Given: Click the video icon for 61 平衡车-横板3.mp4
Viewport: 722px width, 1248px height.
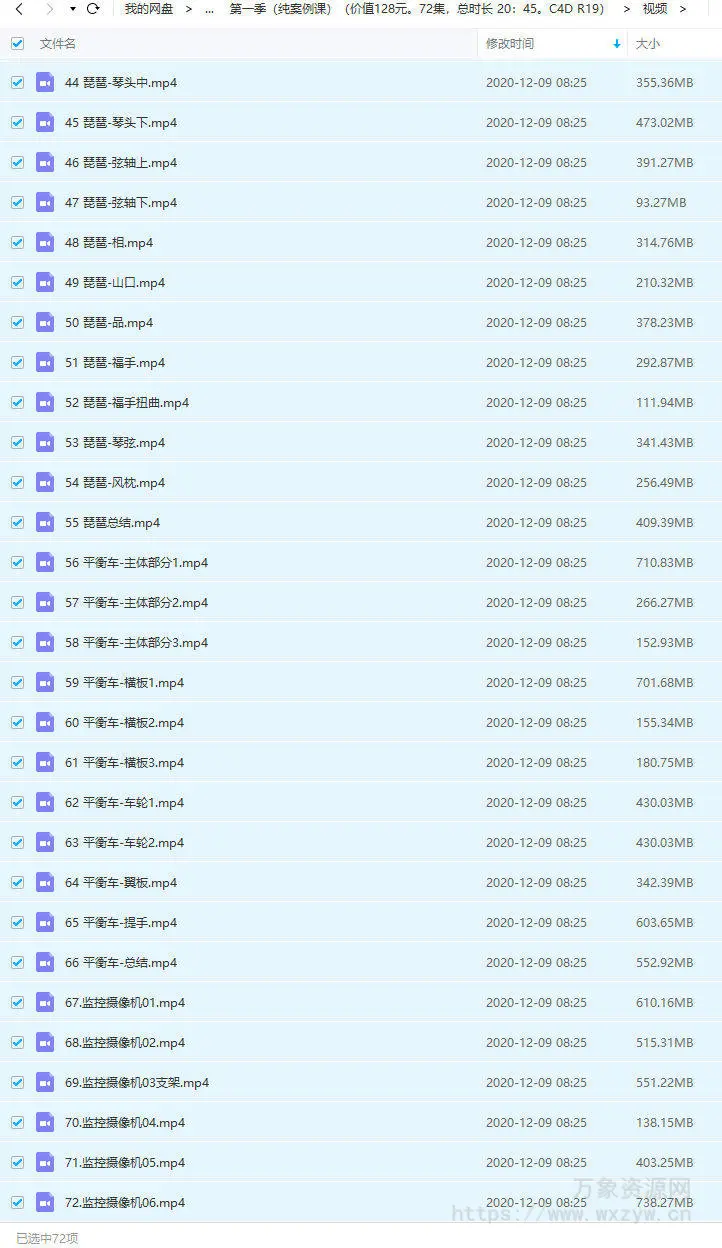Looking at the screenshot, I should 45,762.
